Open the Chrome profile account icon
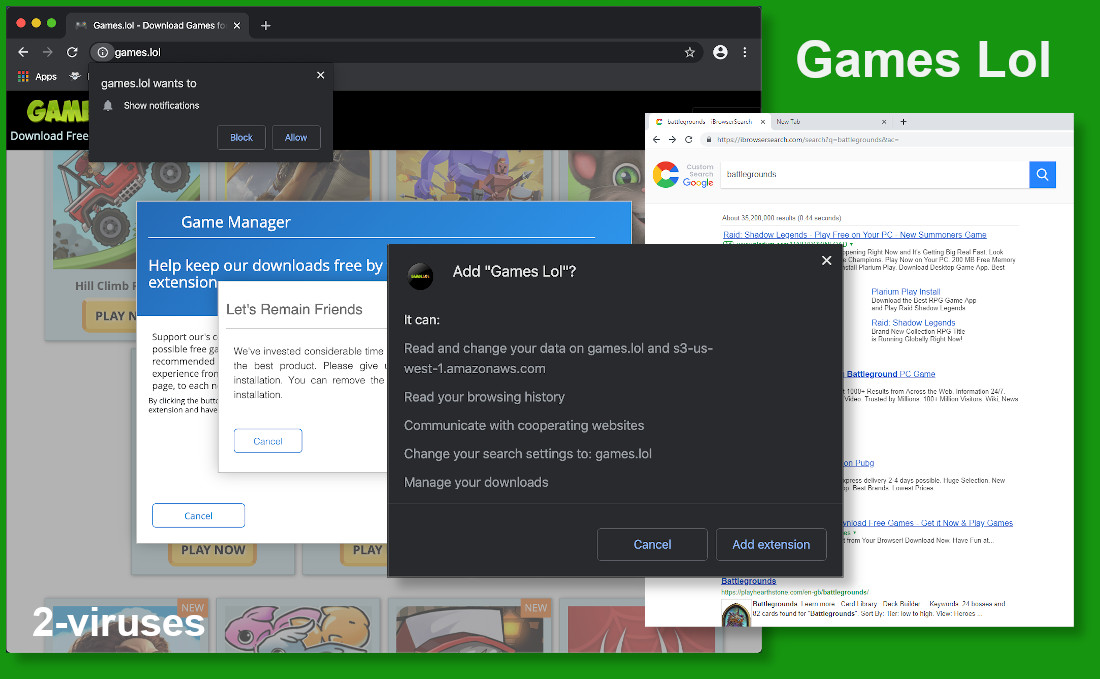 click(720, 52)
